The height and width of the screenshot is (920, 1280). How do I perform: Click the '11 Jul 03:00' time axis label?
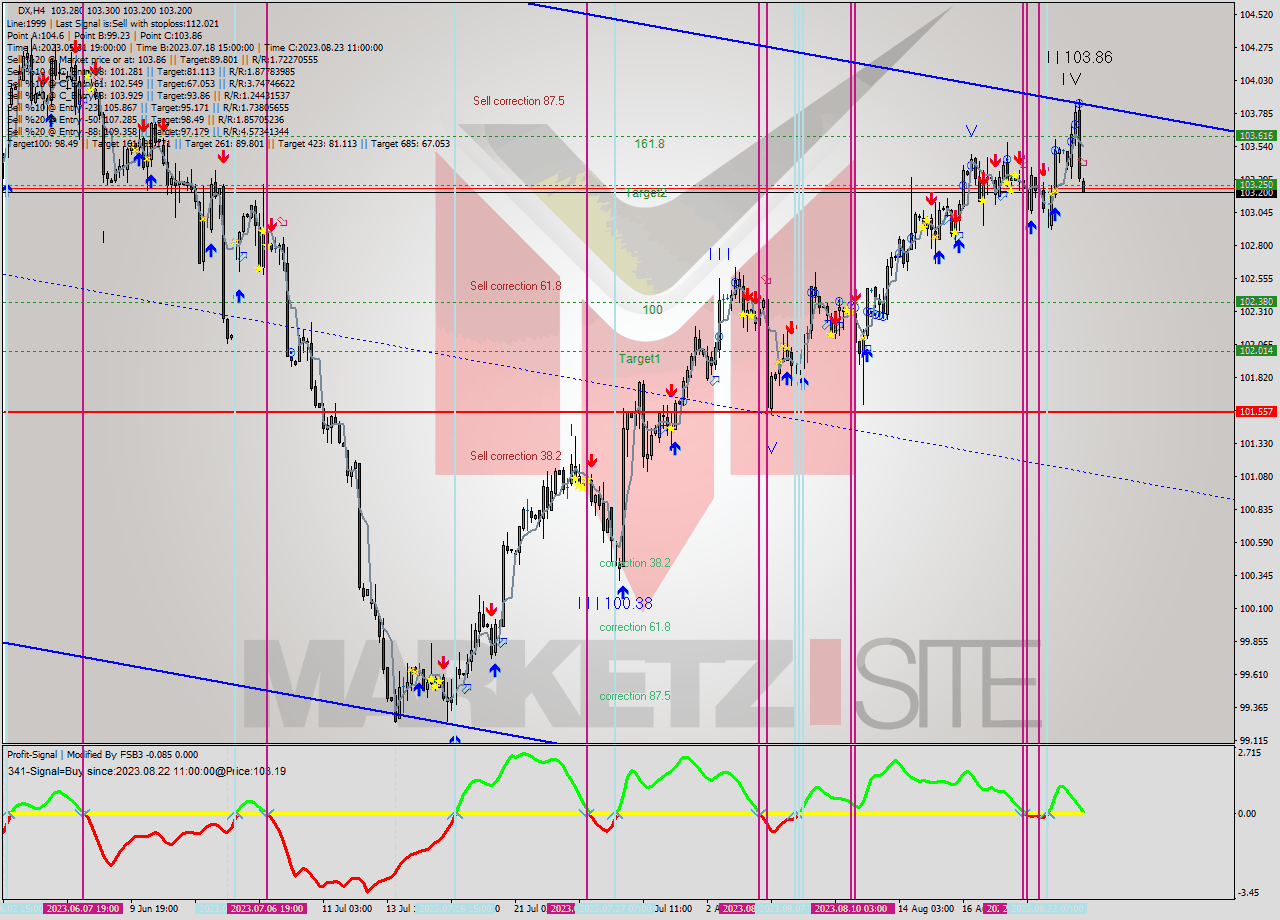click(x=346, y=908)
